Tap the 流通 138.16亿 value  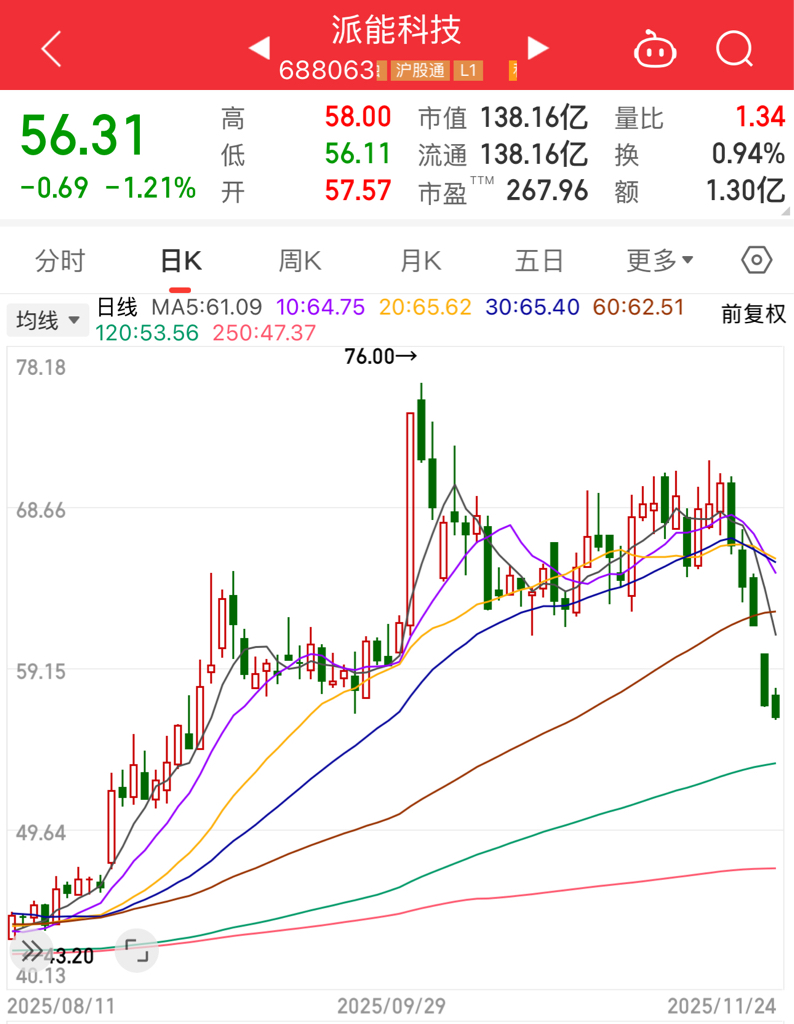coord(534,155)
